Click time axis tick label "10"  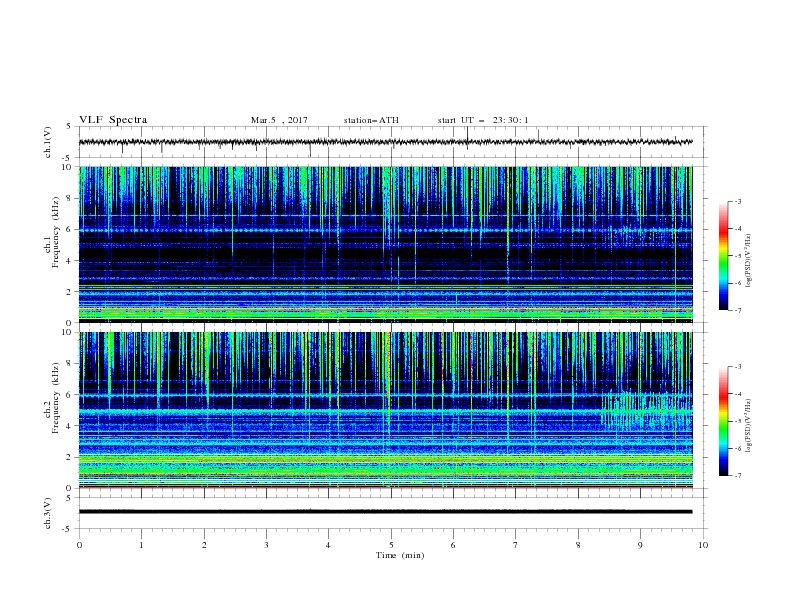pyautogui.click(x=703, y=545)
